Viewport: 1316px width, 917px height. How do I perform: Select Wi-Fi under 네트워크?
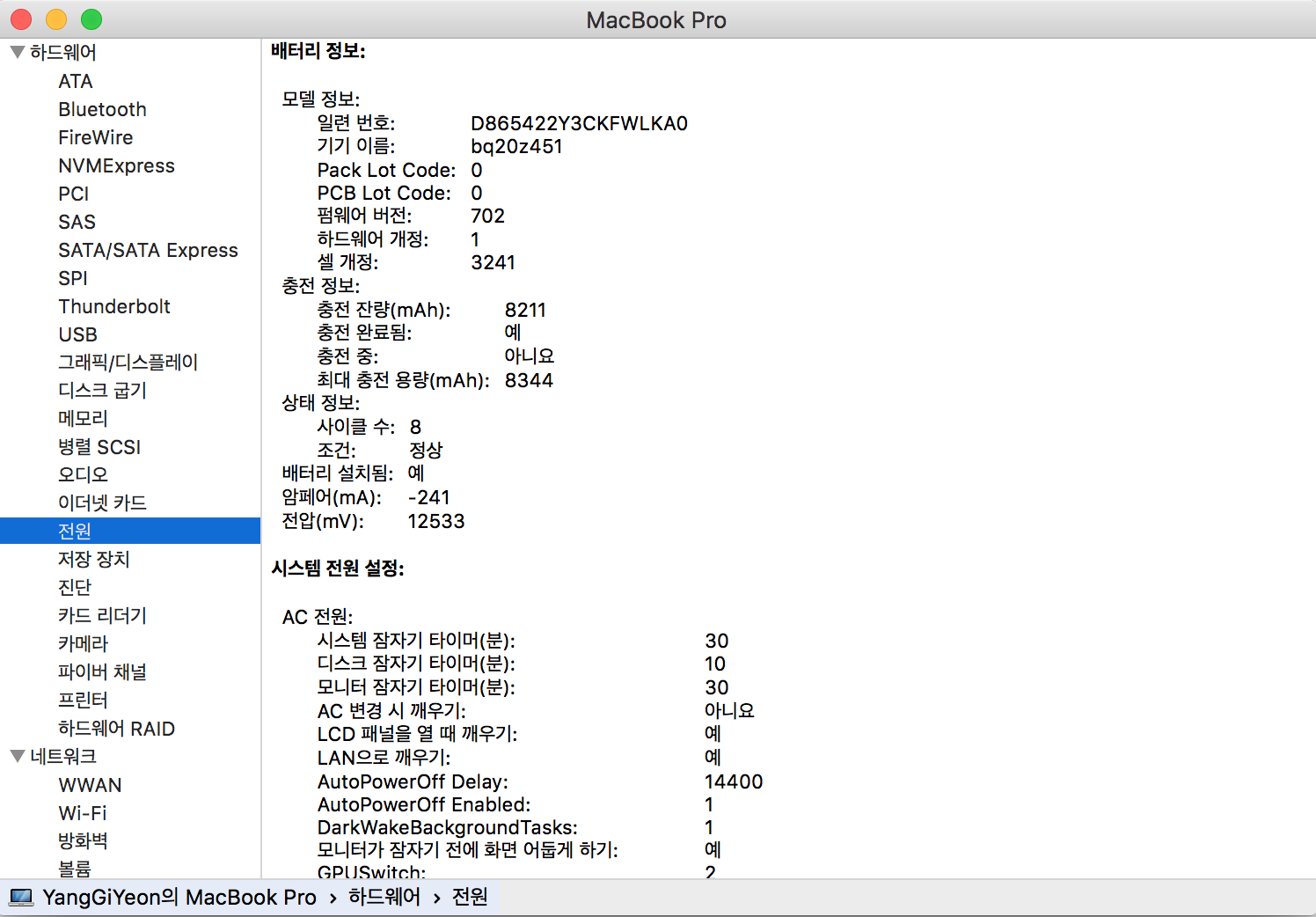(x=82, y=813)
